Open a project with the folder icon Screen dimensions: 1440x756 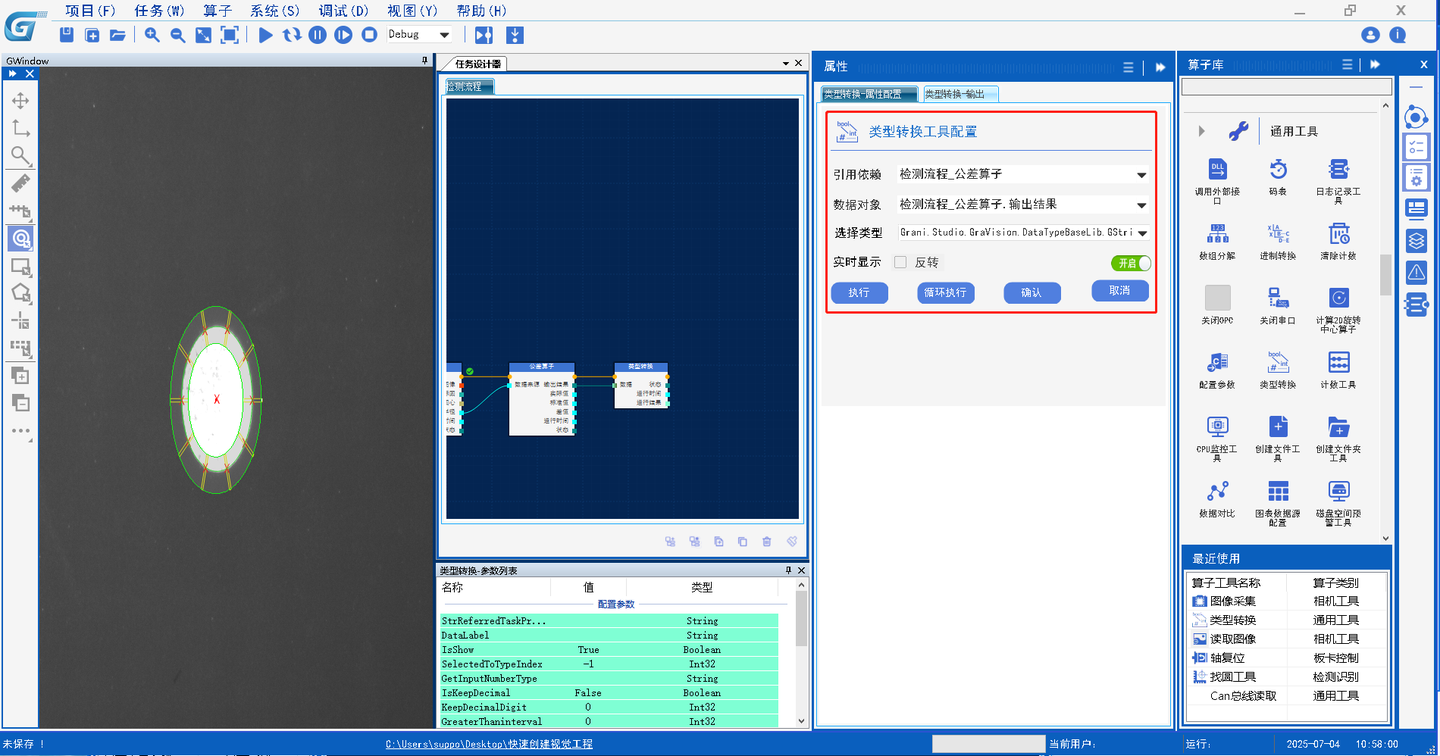point(117,35)
